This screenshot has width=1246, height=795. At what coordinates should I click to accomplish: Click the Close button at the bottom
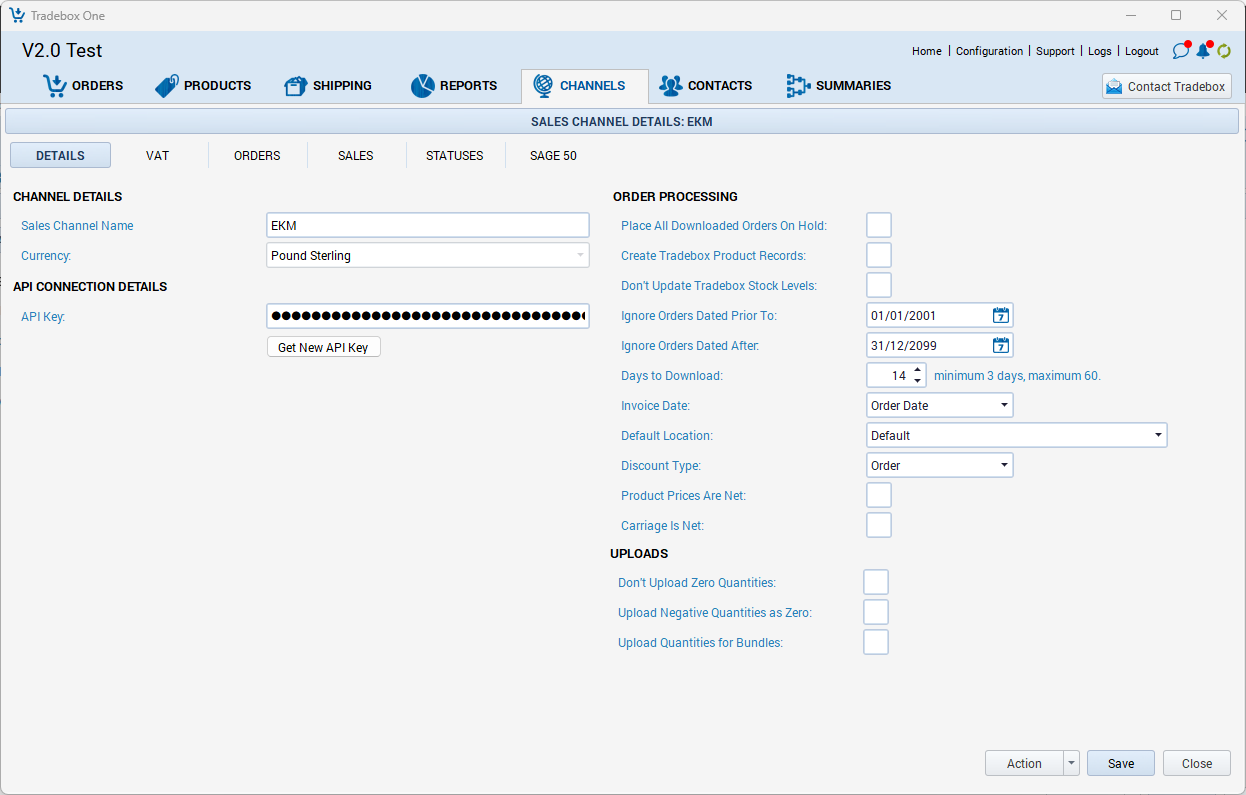1197,763
